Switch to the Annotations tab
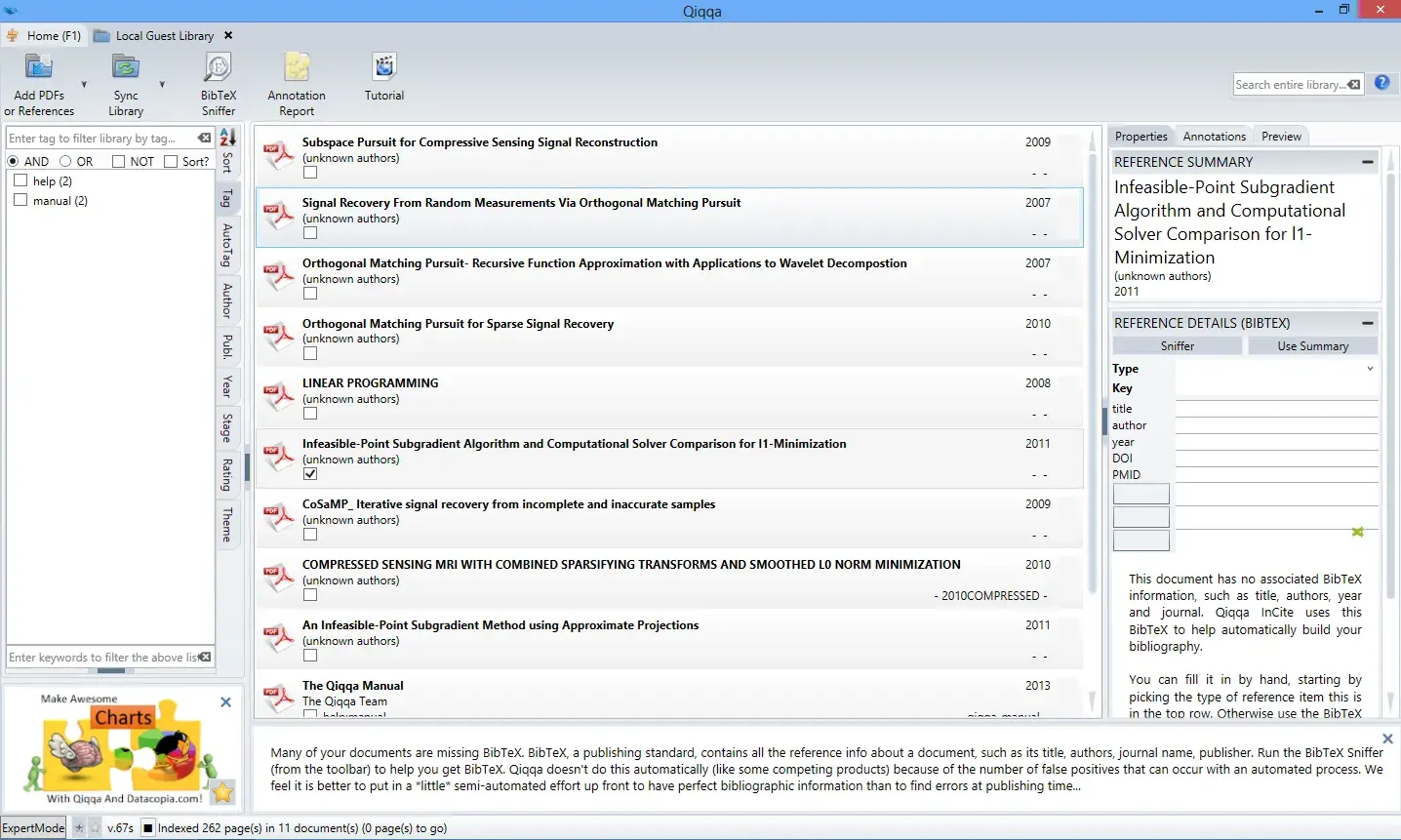This screenshot has height=840, width=1401. coord(1214,137)
